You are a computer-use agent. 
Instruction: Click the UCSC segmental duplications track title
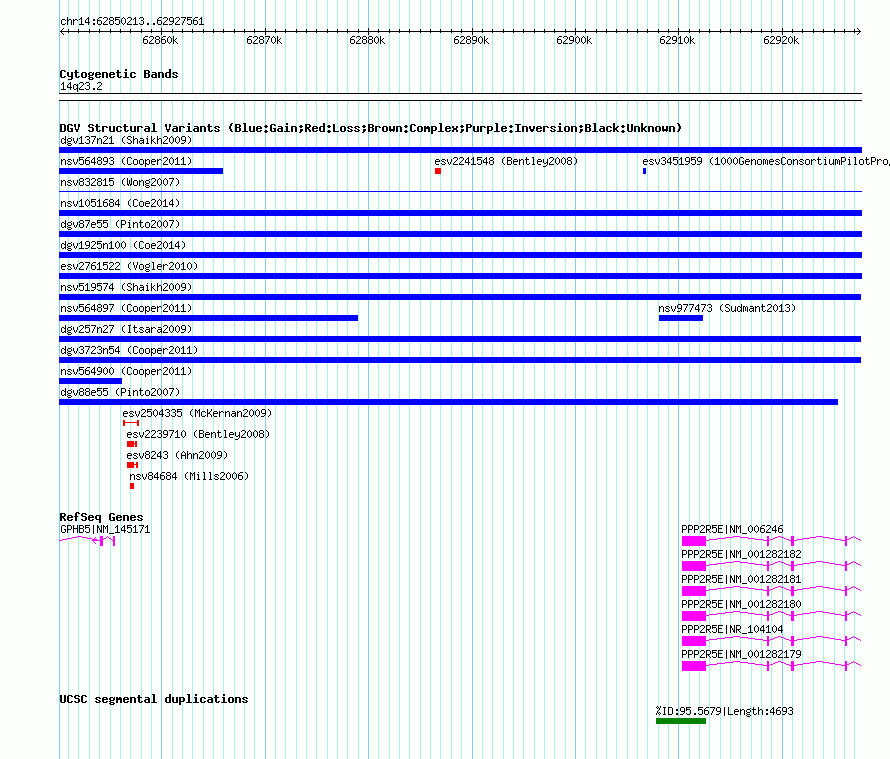pos(154,699)
